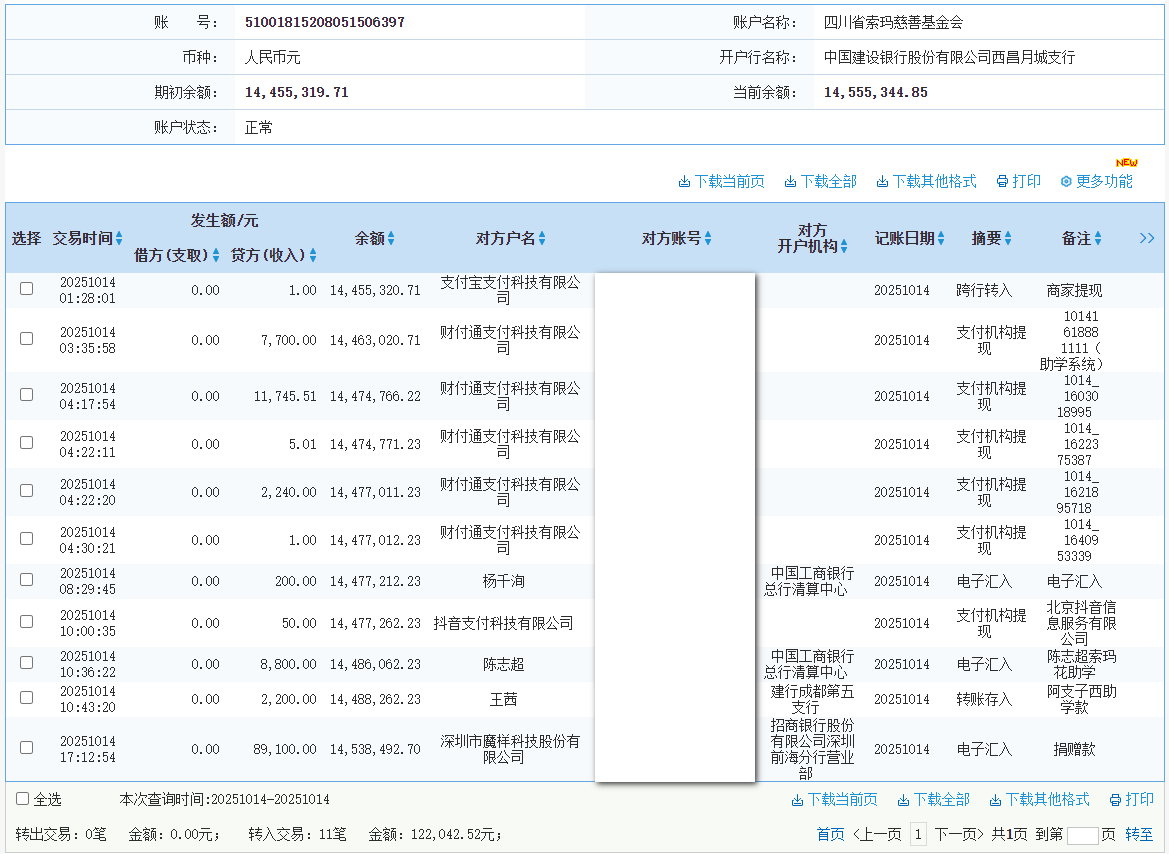Click the top 打印 printer icon

1002,182
